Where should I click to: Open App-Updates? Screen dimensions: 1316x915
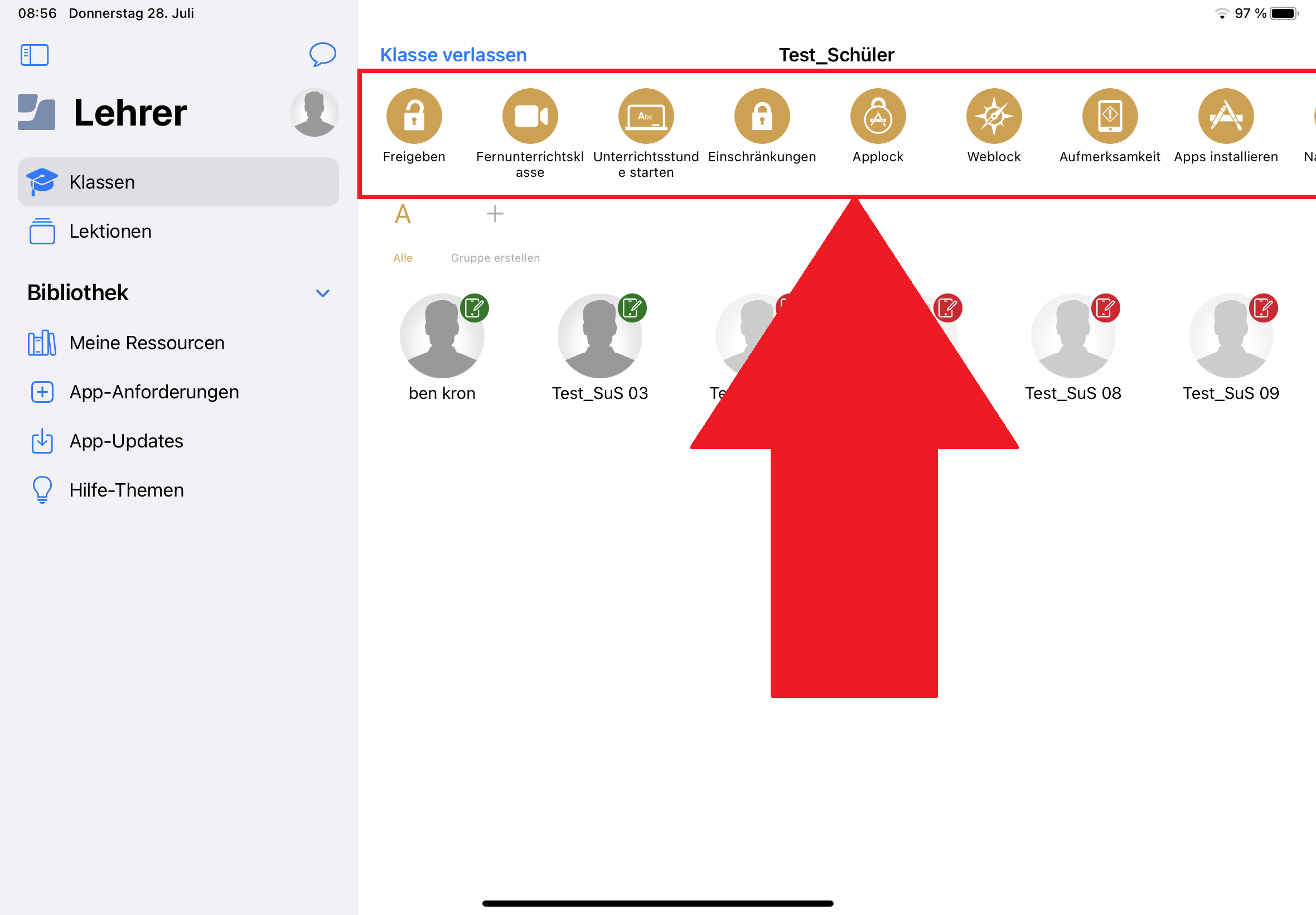pos(178,441)
